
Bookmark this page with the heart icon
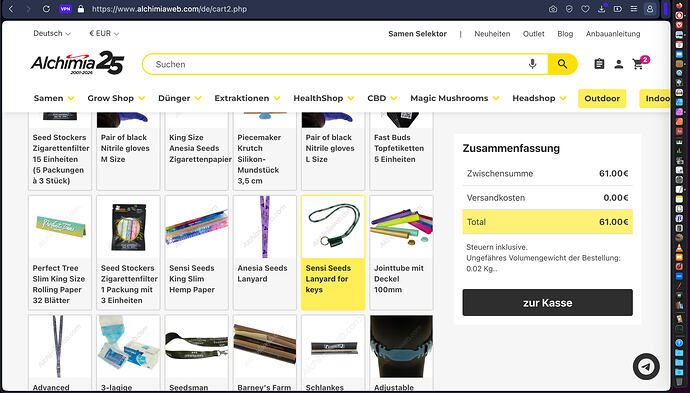[585, 9]
